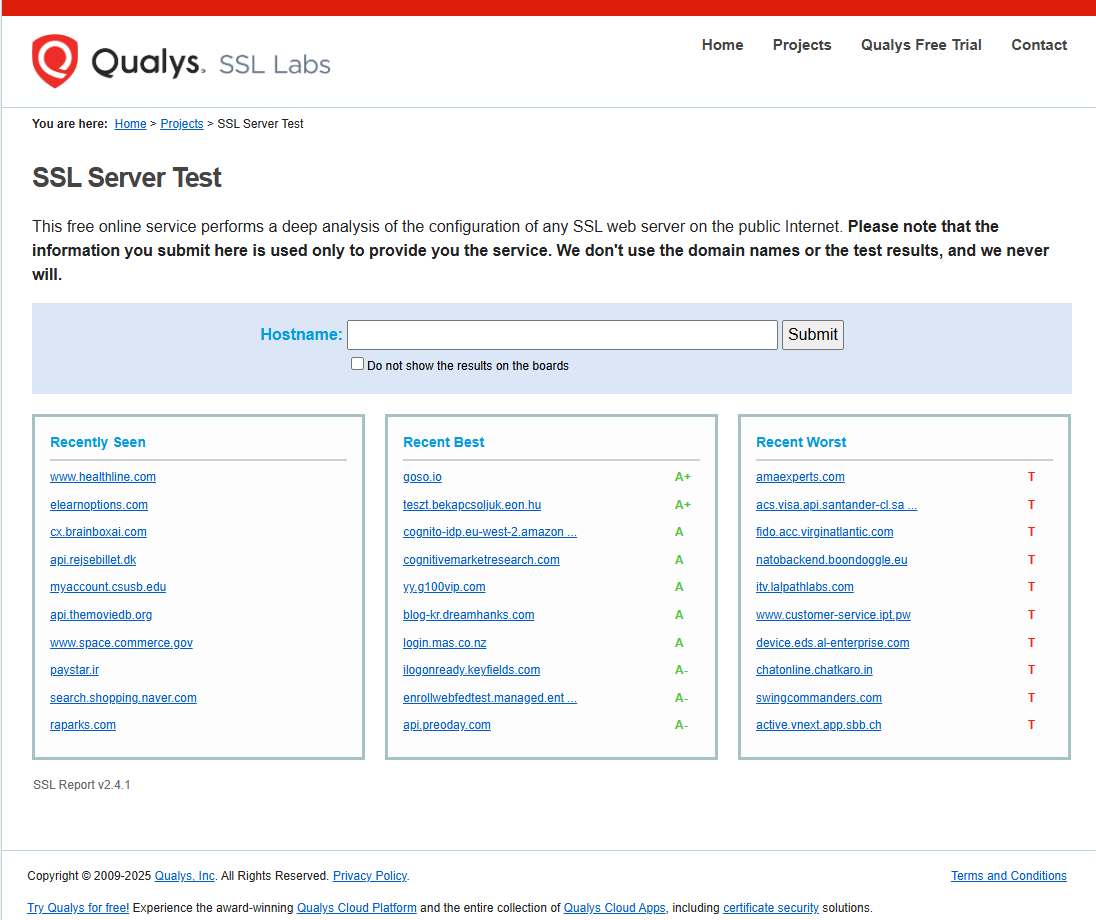
Task: Follow the Qualys, Inc footer link
Action: pos(185,876)
